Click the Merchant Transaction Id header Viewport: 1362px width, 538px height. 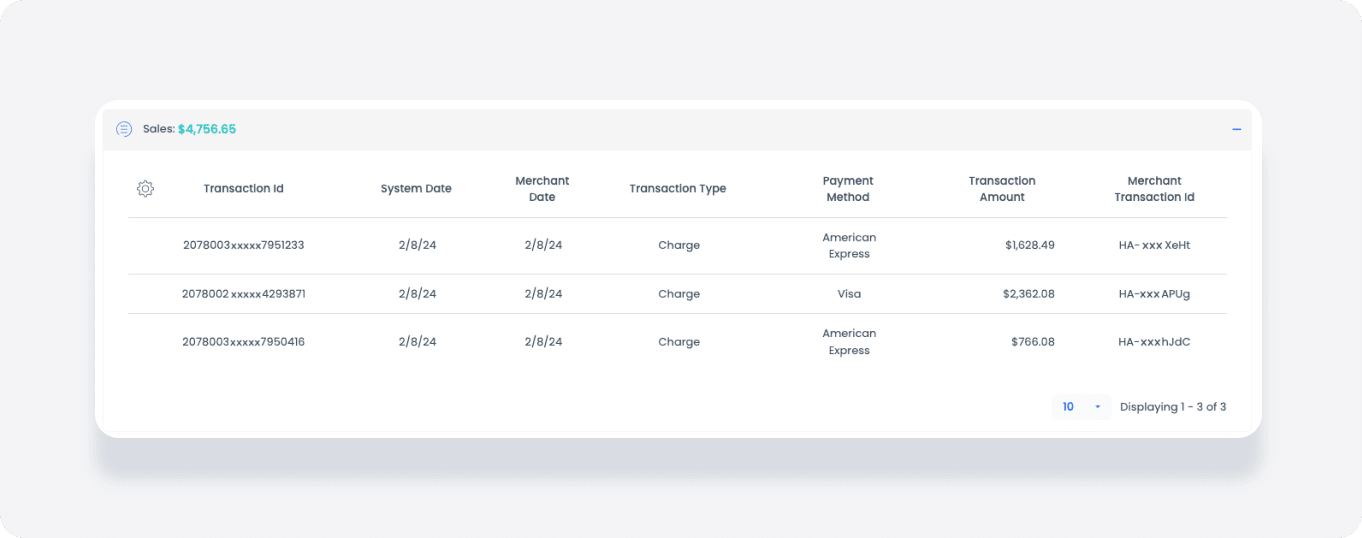point(1154,189)
